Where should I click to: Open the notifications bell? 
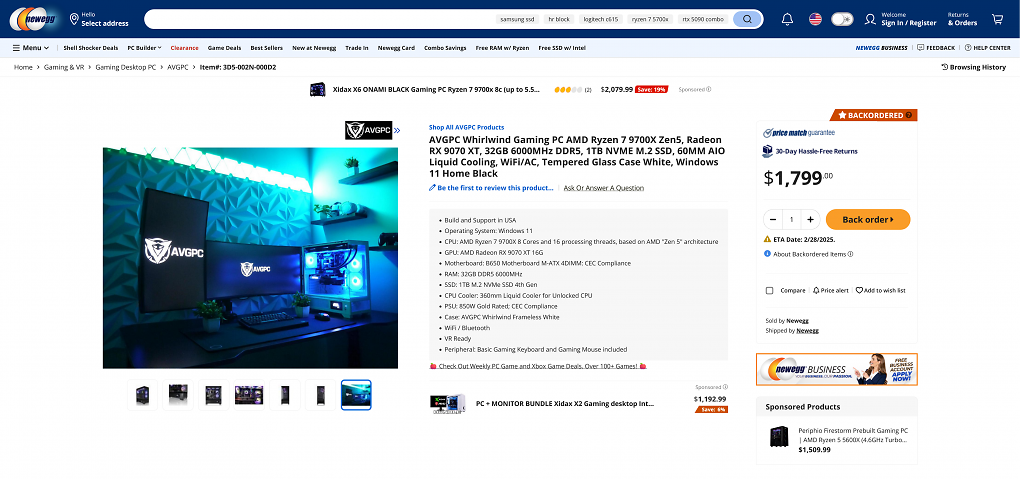(787, 19)
